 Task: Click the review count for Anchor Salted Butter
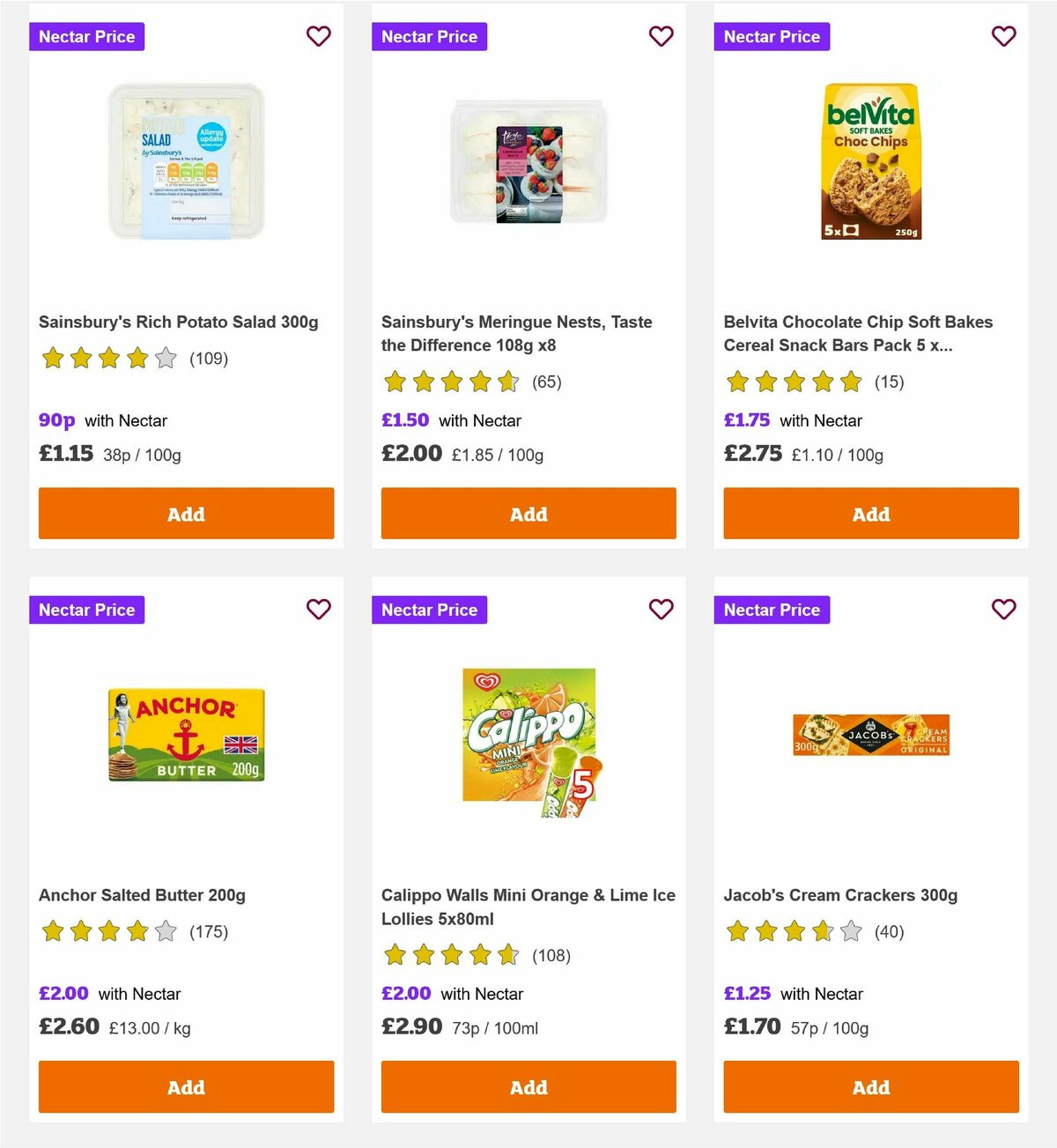coord(209,931)
